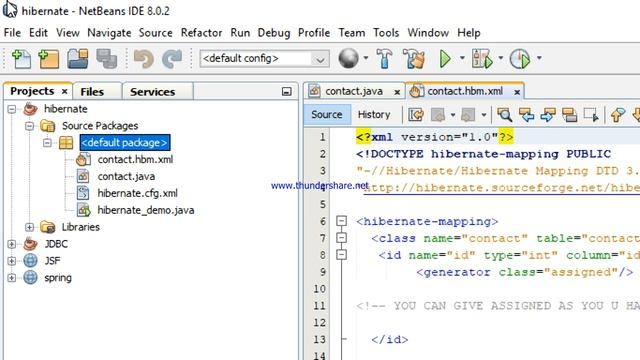Open the Window menu
The width and height of the screenshot is (640, 360).
coord(428,33)
